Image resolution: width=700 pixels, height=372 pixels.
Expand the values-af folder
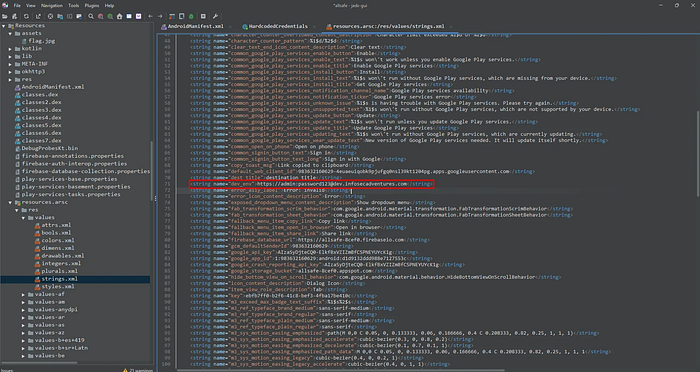click(23, 294)
